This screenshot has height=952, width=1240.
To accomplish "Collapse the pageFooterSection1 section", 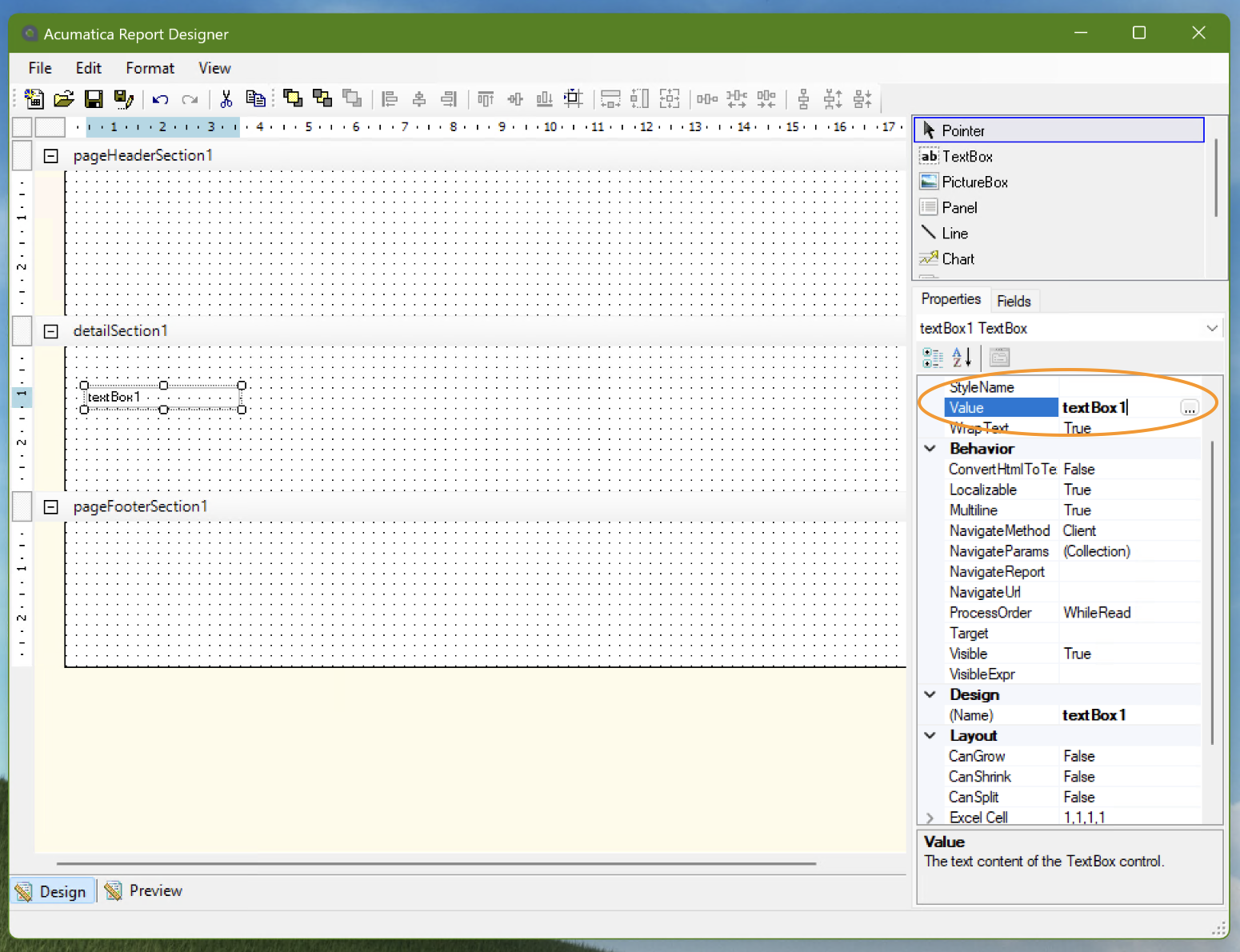I will point(50,506).
